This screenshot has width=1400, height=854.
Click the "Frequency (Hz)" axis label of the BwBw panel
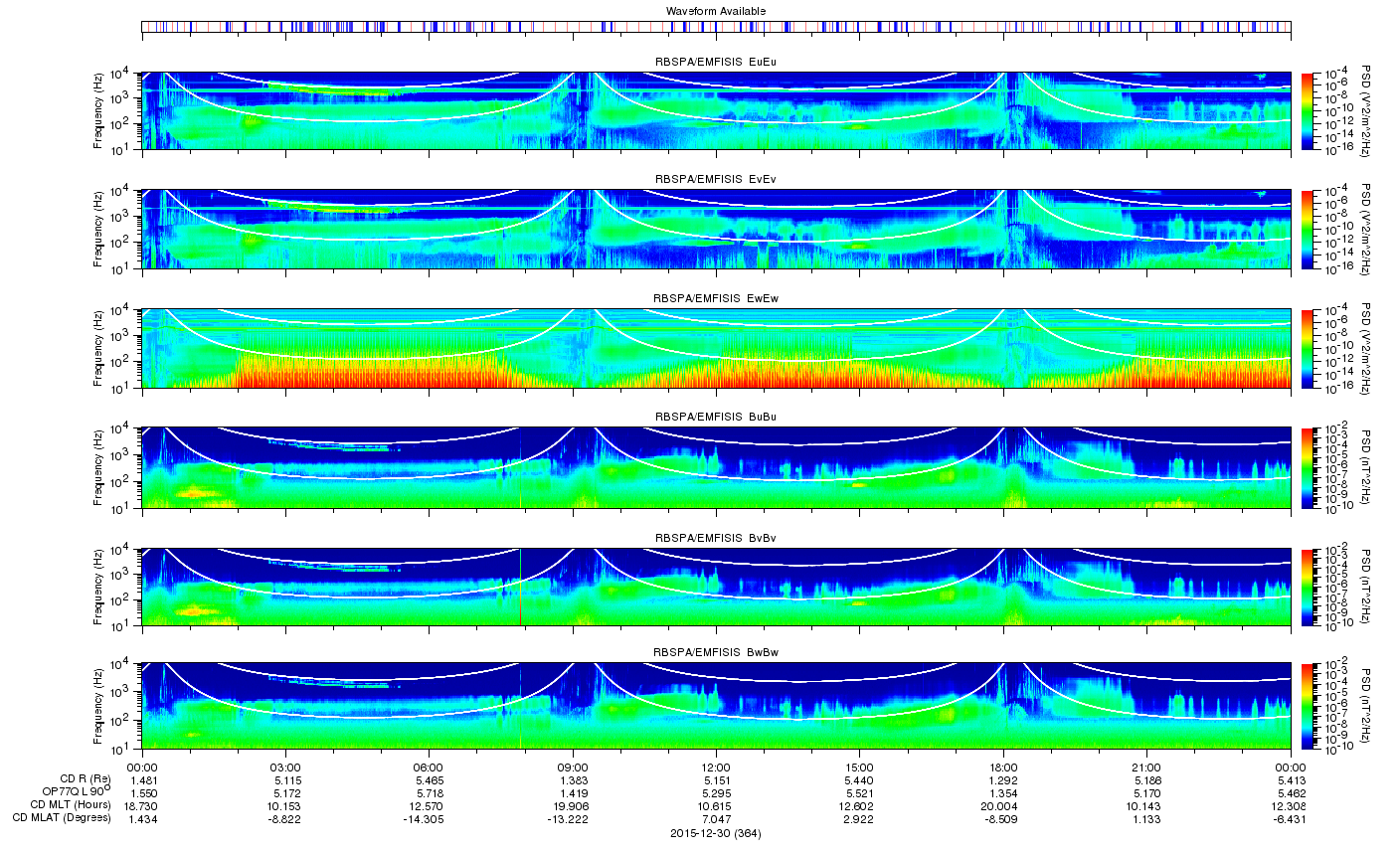tap(98, 706)
